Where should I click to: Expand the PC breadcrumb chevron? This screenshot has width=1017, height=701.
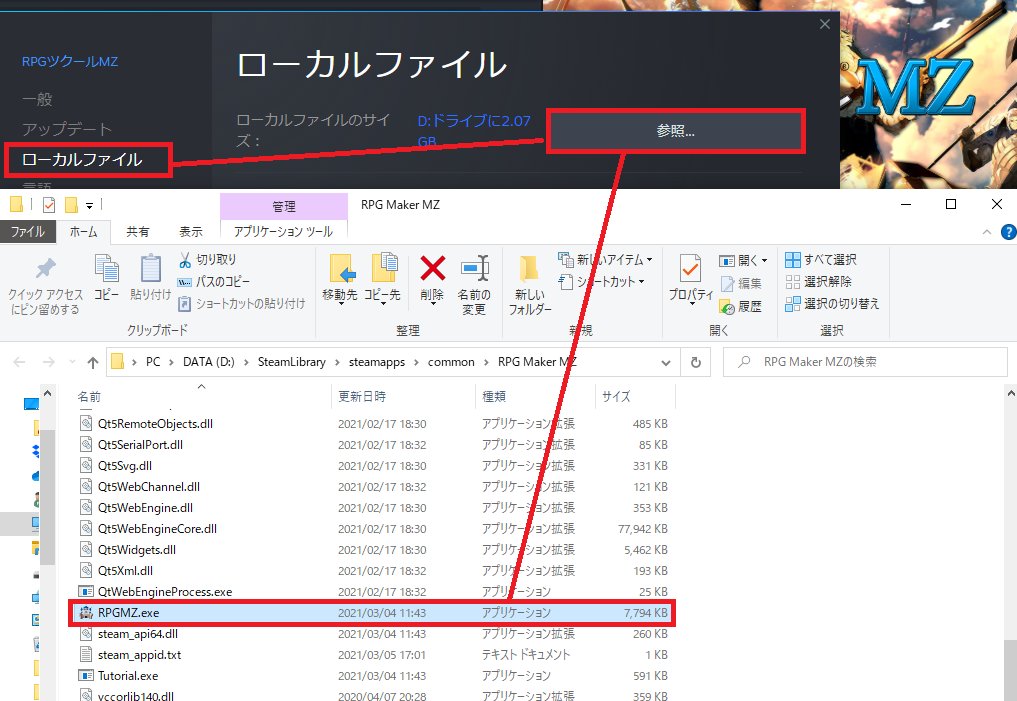pyautogui.click(x=171, y=362)
